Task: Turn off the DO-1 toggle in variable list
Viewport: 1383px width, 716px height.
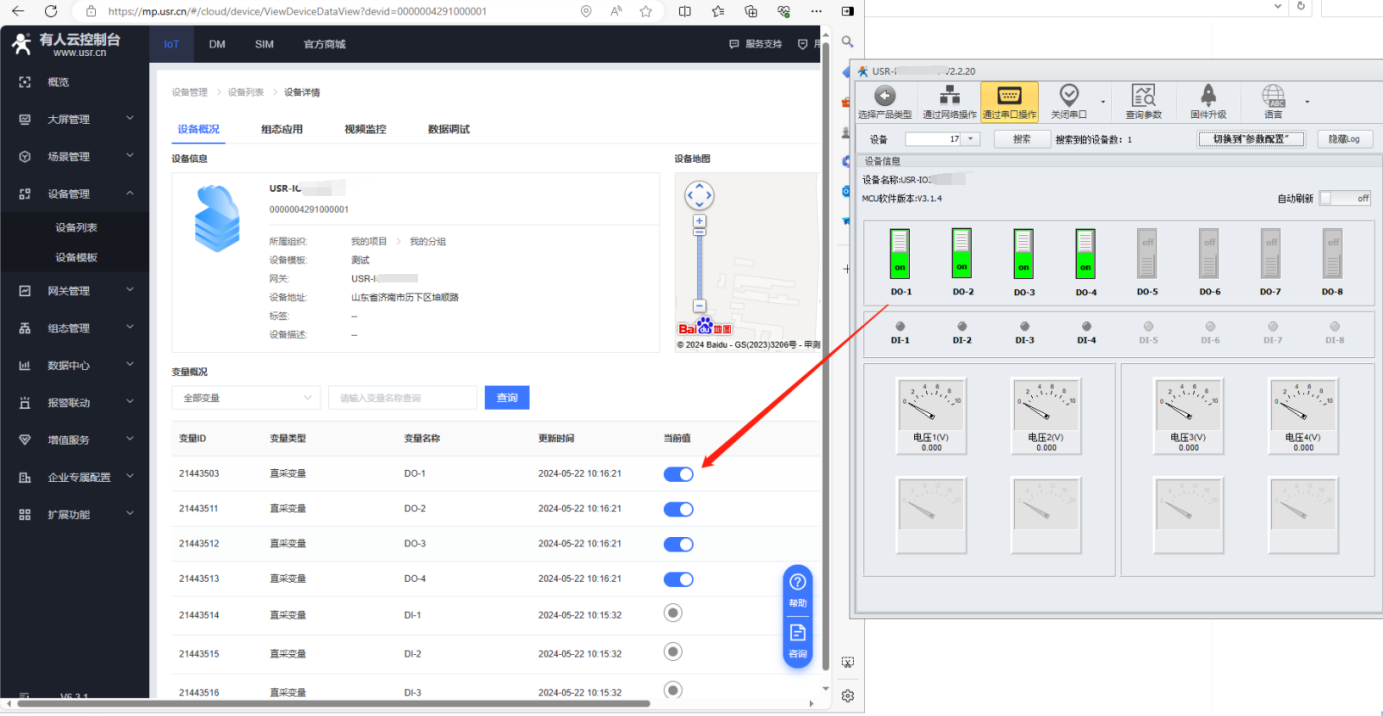Action: pyautogui.click(x=678, y=474)
